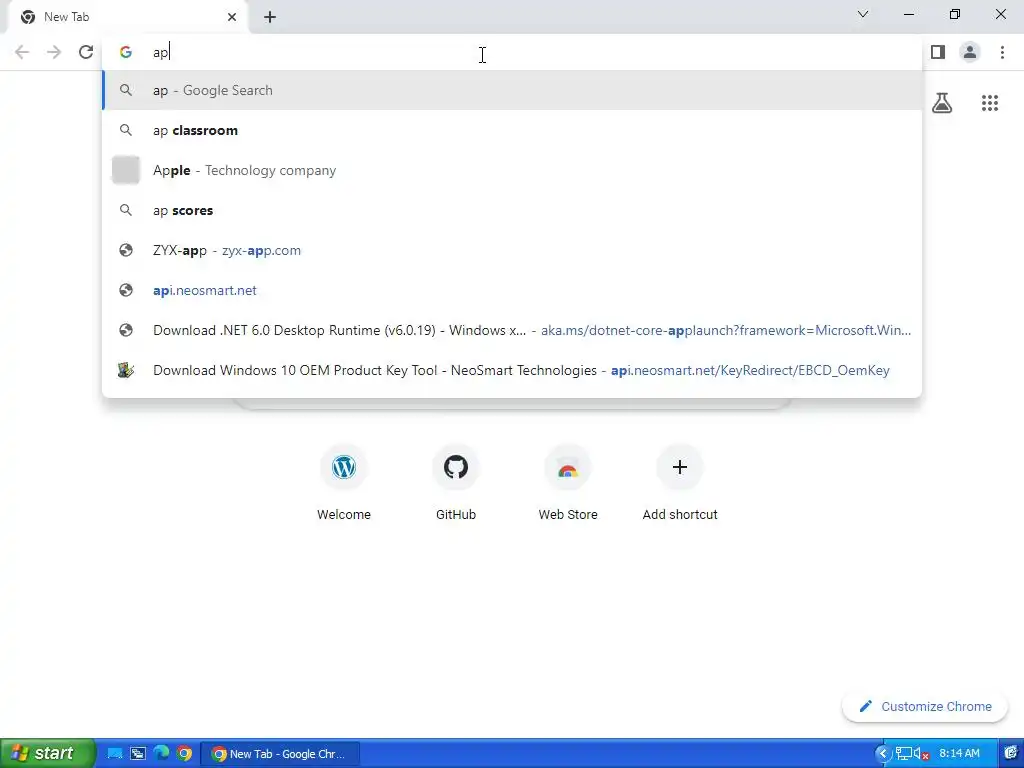1024x768 pixels.
Task: Open the Chrome Labs flask icon
Action: 942,103
